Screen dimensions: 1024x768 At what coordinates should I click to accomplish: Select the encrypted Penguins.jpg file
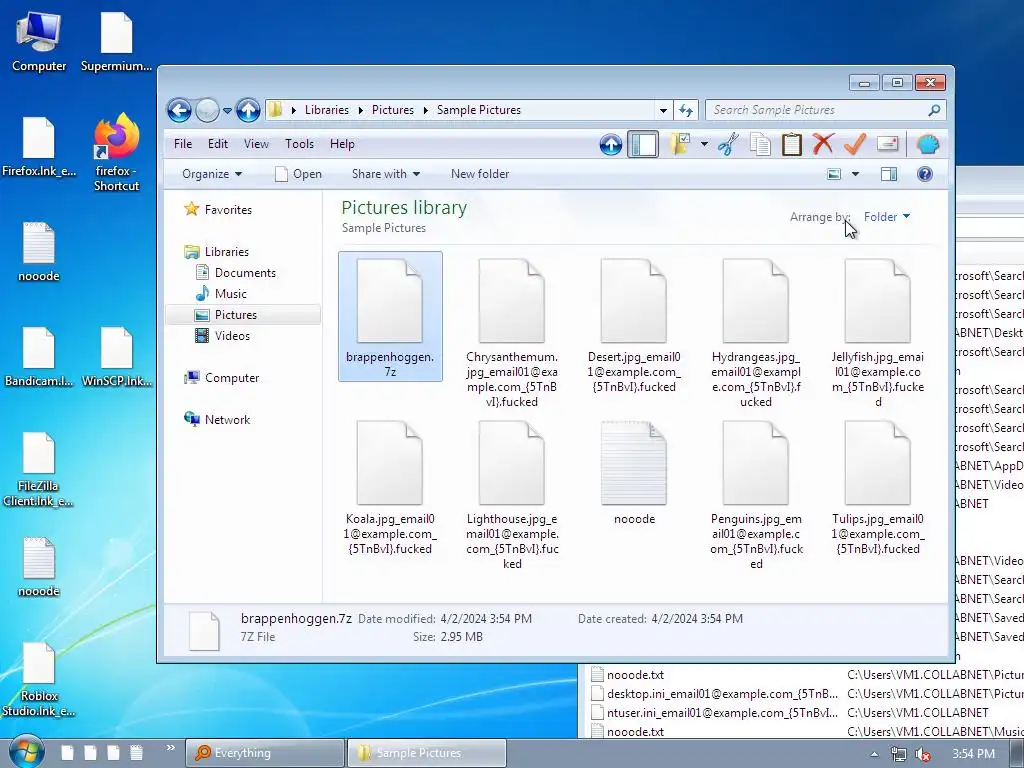click(x=756, y=494)
